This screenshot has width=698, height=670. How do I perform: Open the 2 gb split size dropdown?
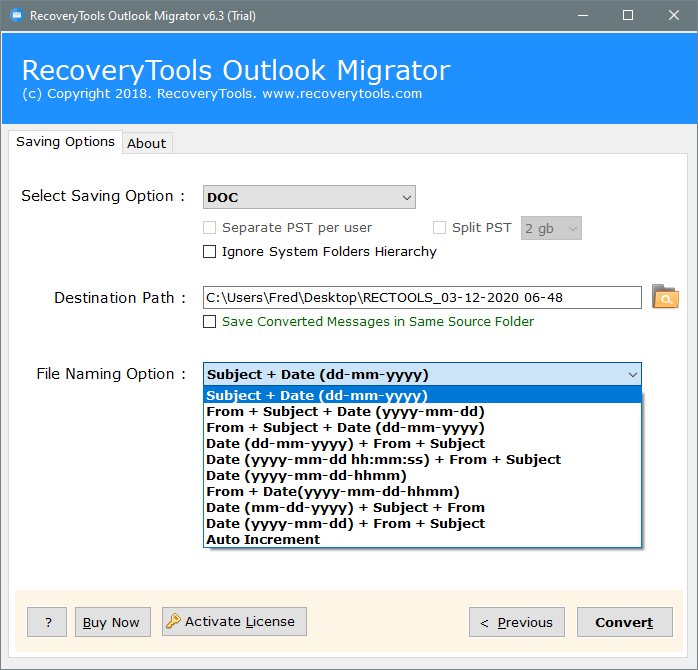click(551, 228)
